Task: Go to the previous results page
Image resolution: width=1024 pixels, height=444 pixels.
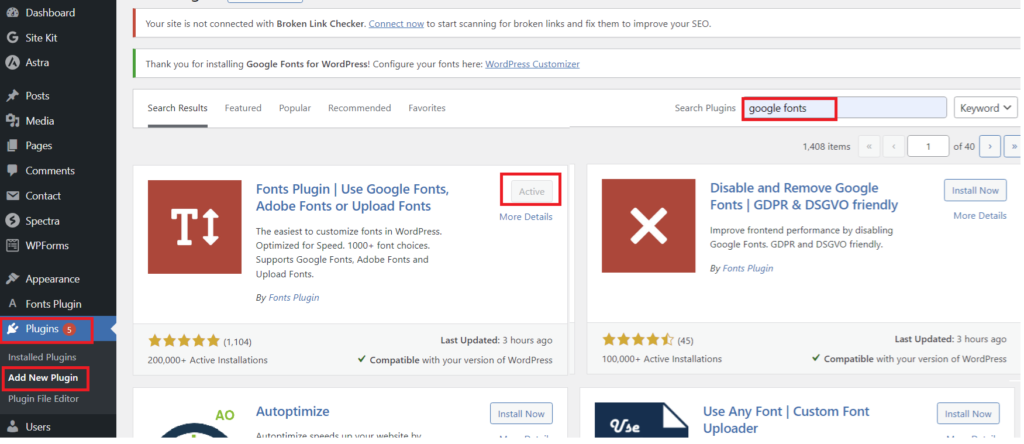Action: tap(893, 146)
